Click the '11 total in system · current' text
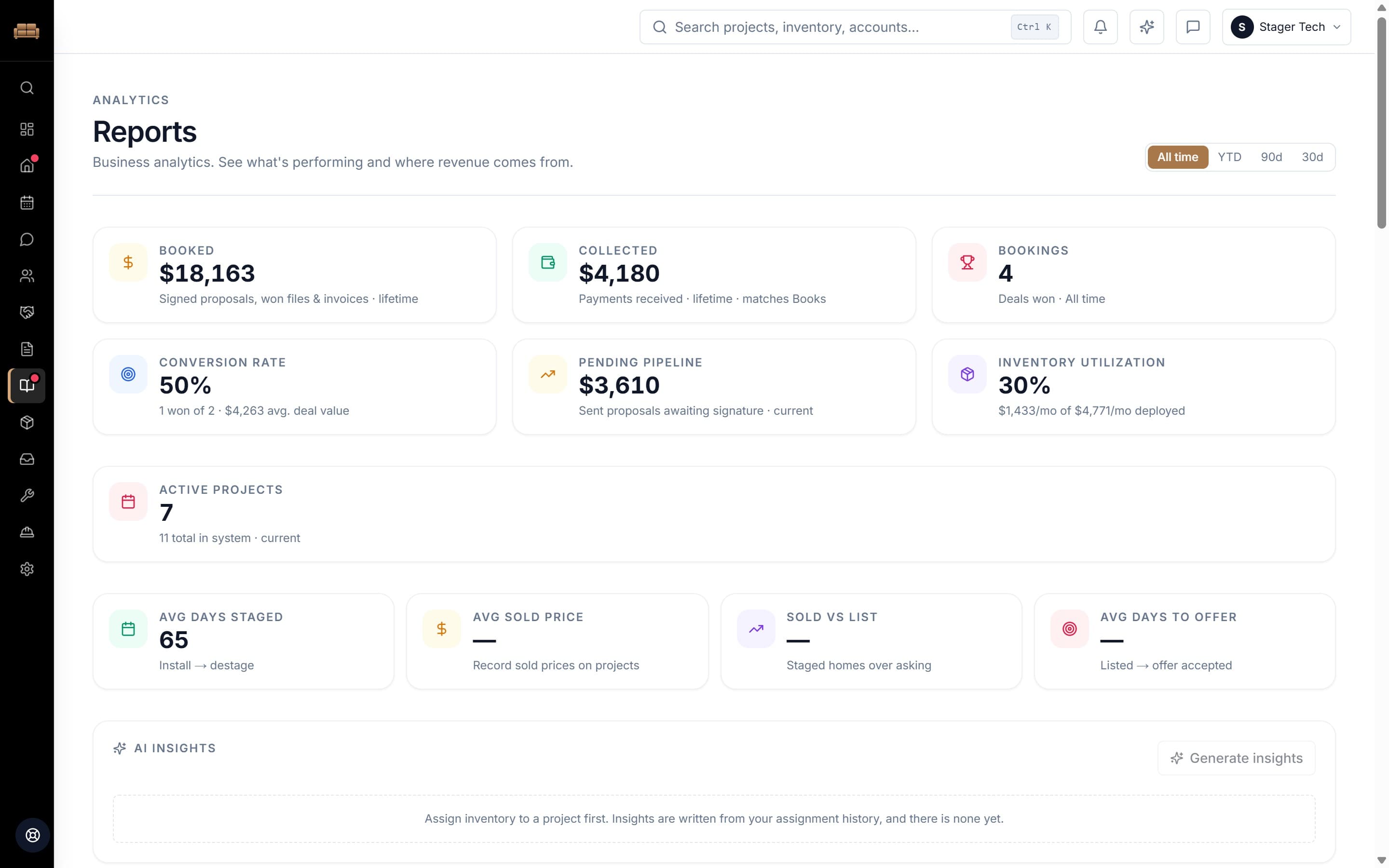The width and height of the screenshot is (1389, 868). click(230, 538)
